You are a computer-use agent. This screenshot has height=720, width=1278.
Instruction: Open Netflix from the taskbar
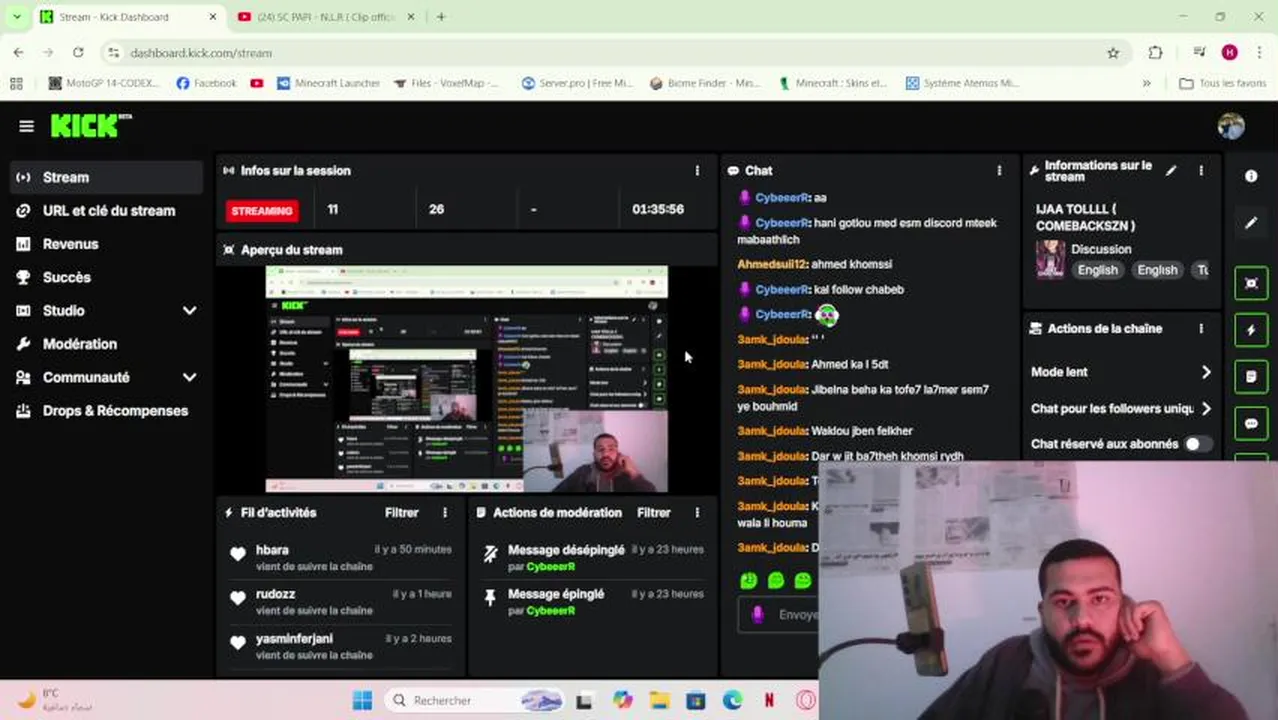click(769, 700)
